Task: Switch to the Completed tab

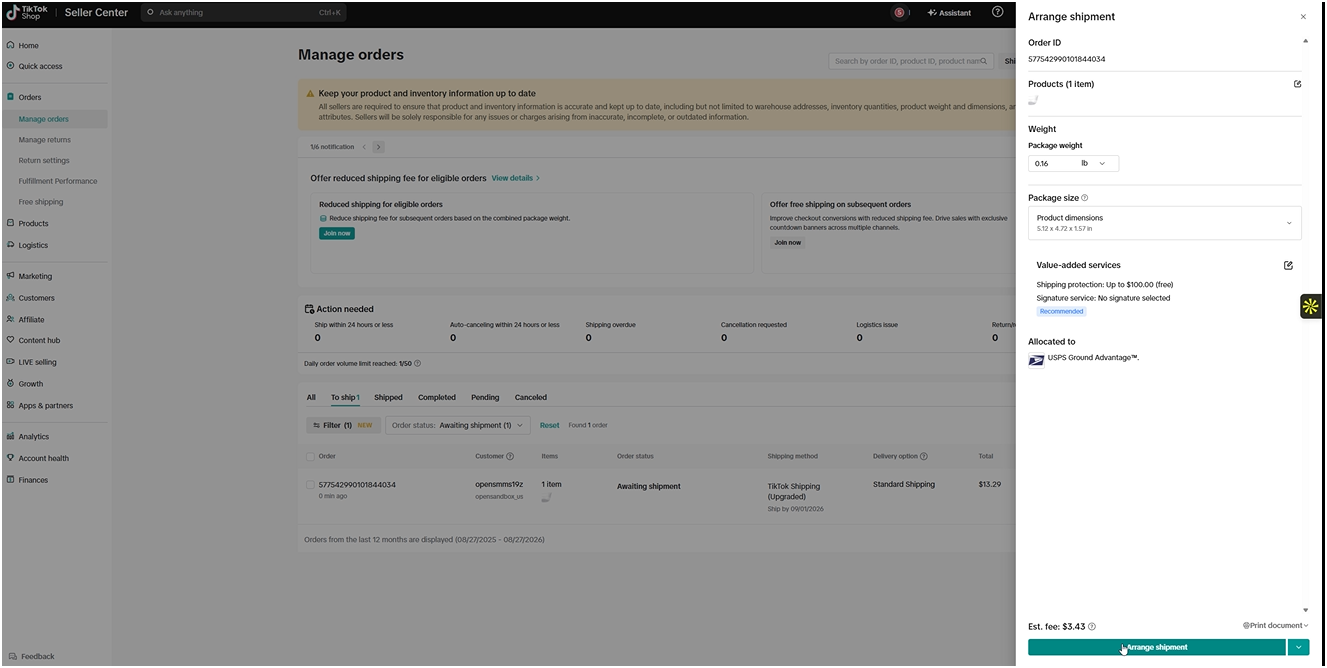Action: pos(437,397)
